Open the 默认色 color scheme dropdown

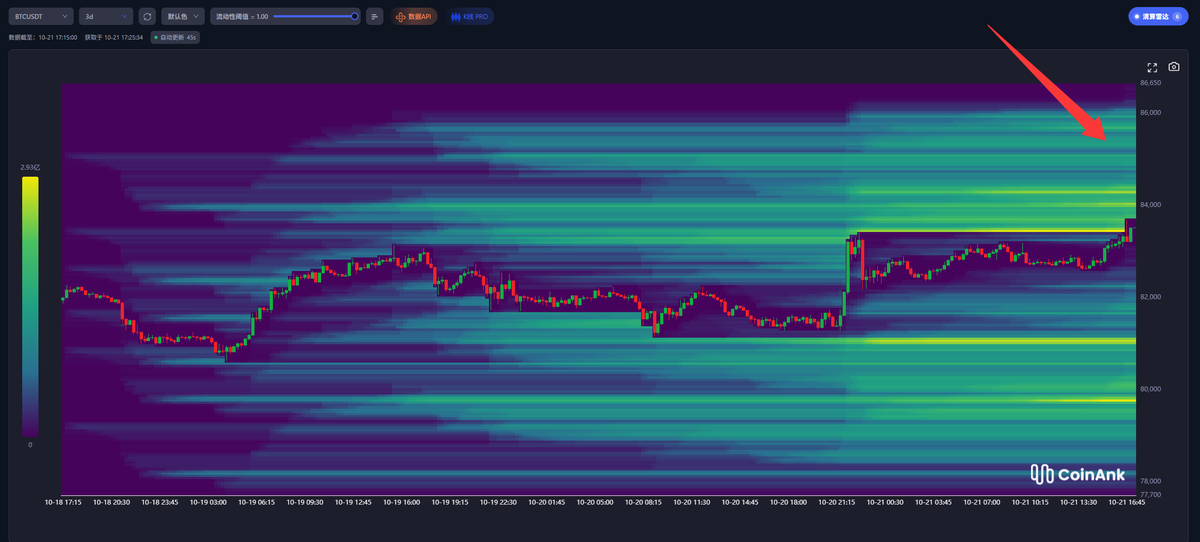click(x=183, y=16)
